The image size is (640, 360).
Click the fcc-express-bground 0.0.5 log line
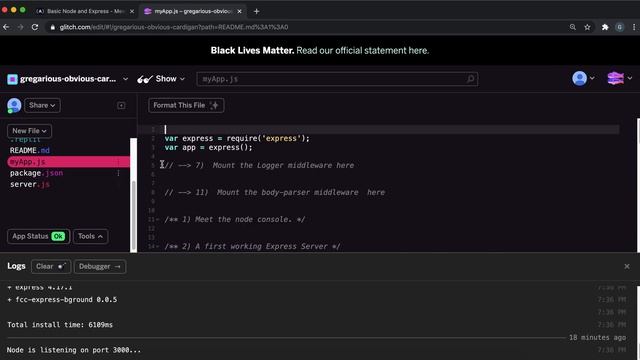62,300
